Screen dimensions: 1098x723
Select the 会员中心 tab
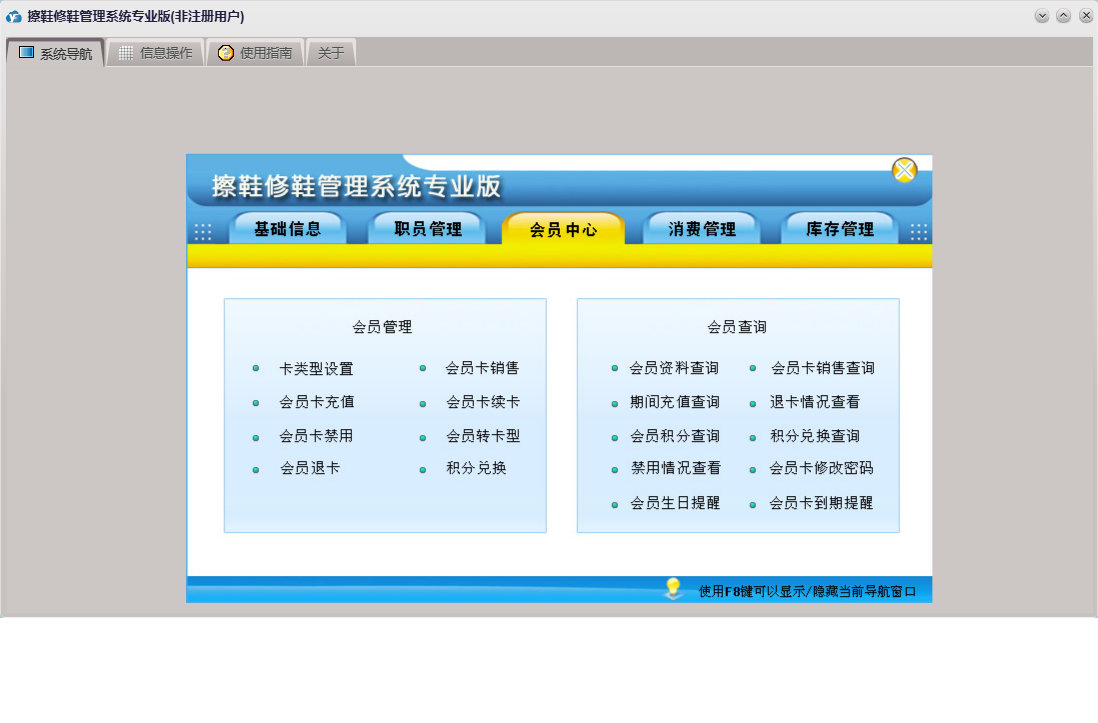pos(563,229)
